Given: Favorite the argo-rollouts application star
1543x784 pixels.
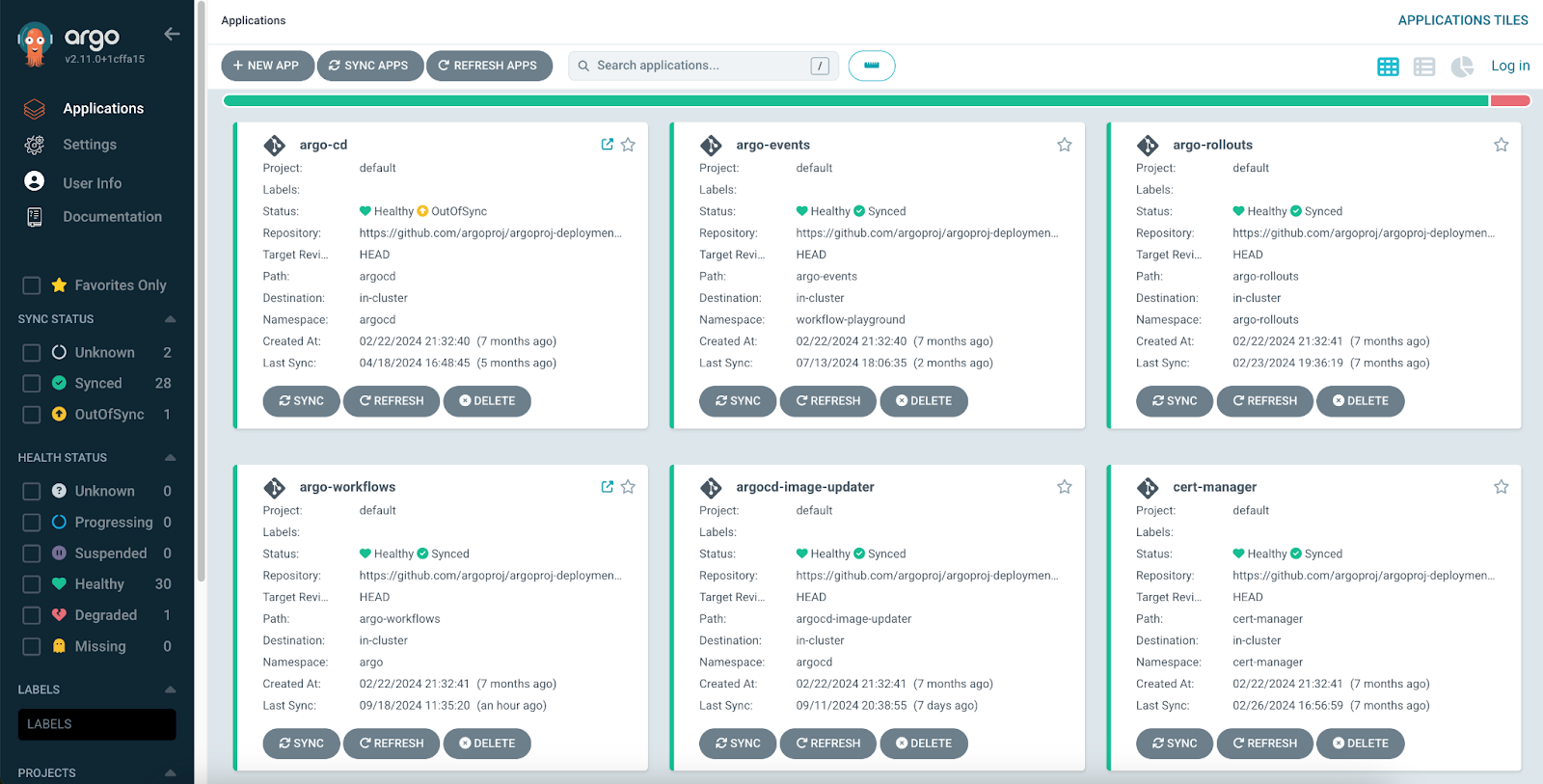Looking at the screenshot, I should pos(1502,145).
